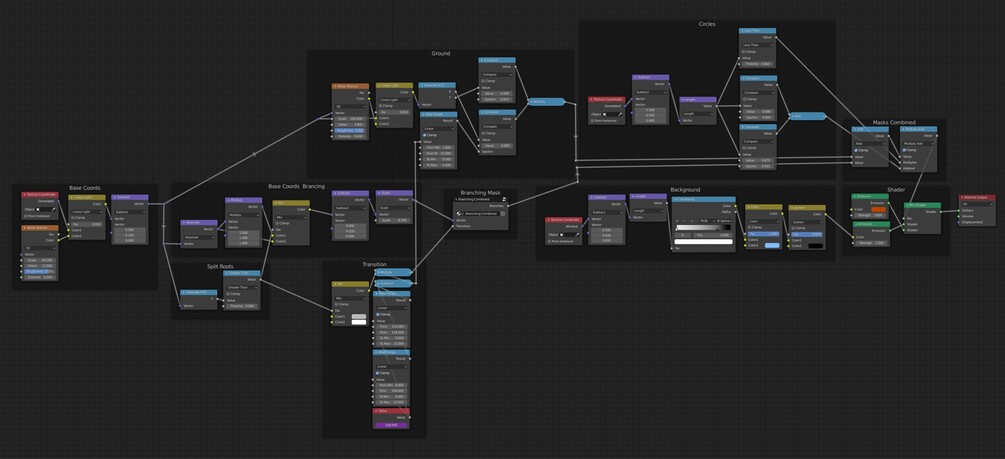Select the Split Roots frame label
Screen dimensions: 1005x459
click(220, 267)
